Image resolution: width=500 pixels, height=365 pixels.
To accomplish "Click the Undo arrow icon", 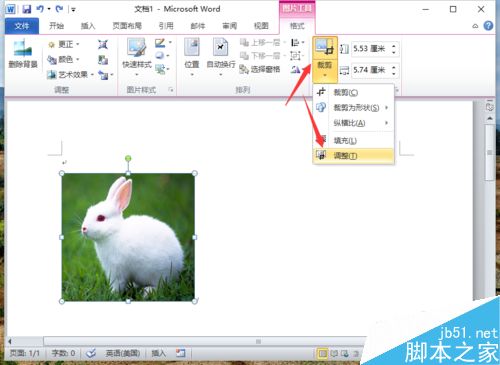I will [x=40, y=9].
